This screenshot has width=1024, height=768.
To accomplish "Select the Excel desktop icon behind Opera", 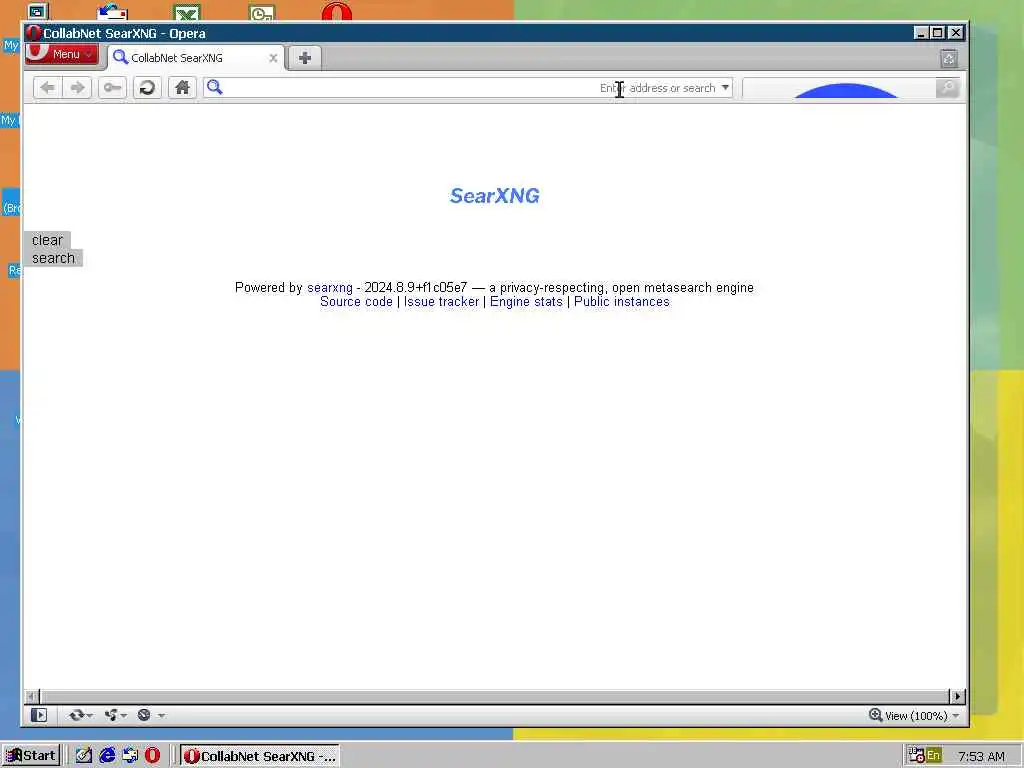I will click(187, 12).
